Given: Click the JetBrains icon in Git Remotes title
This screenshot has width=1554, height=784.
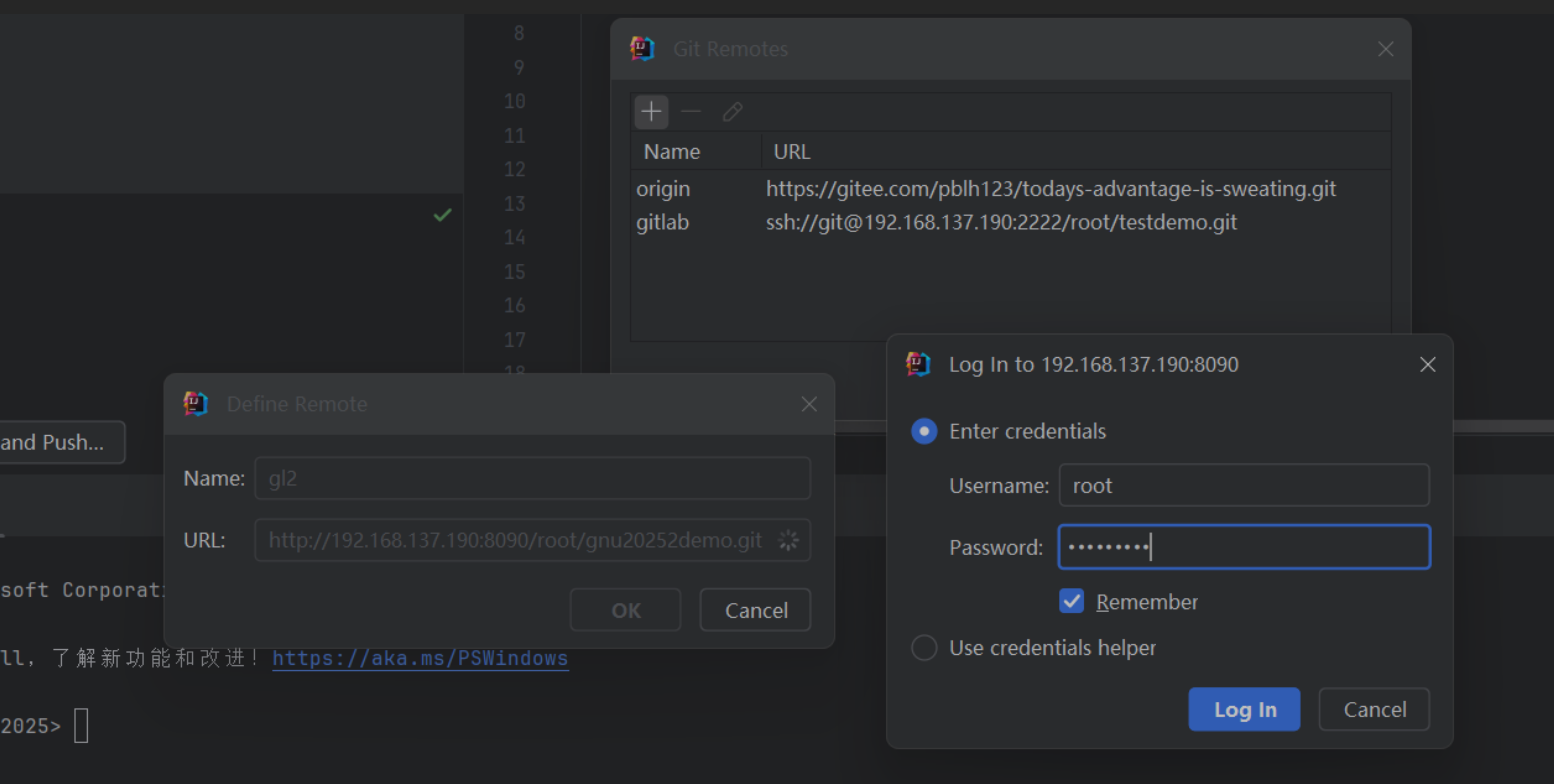Looking at the screenshot, I should (x=642, y=49).
